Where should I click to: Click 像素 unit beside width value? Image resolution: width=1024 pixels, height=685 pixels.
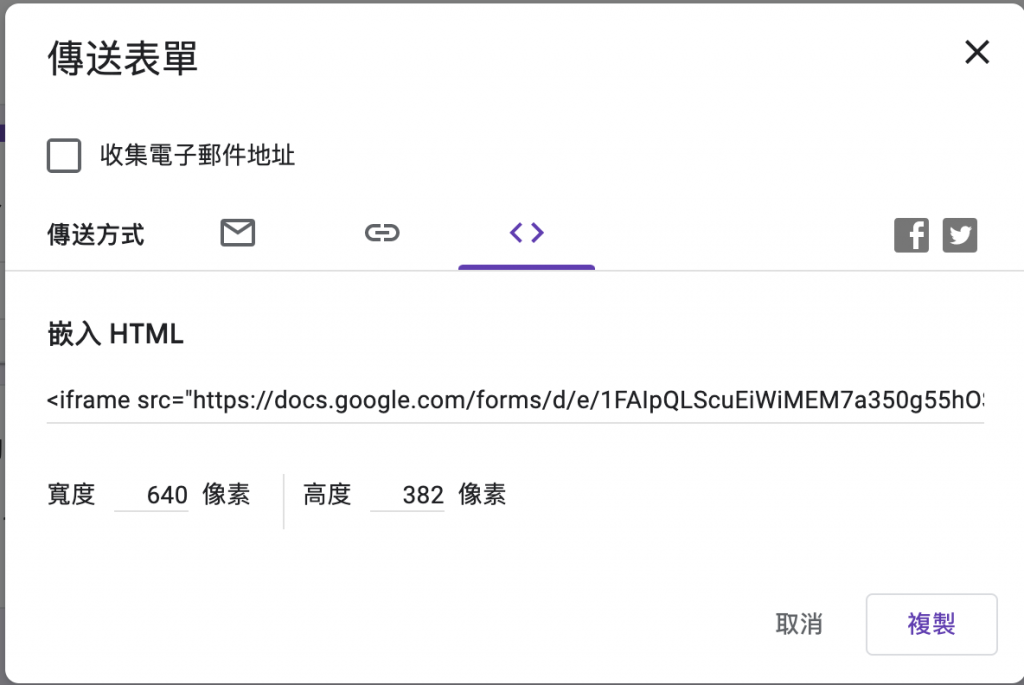tap(227, 494)
